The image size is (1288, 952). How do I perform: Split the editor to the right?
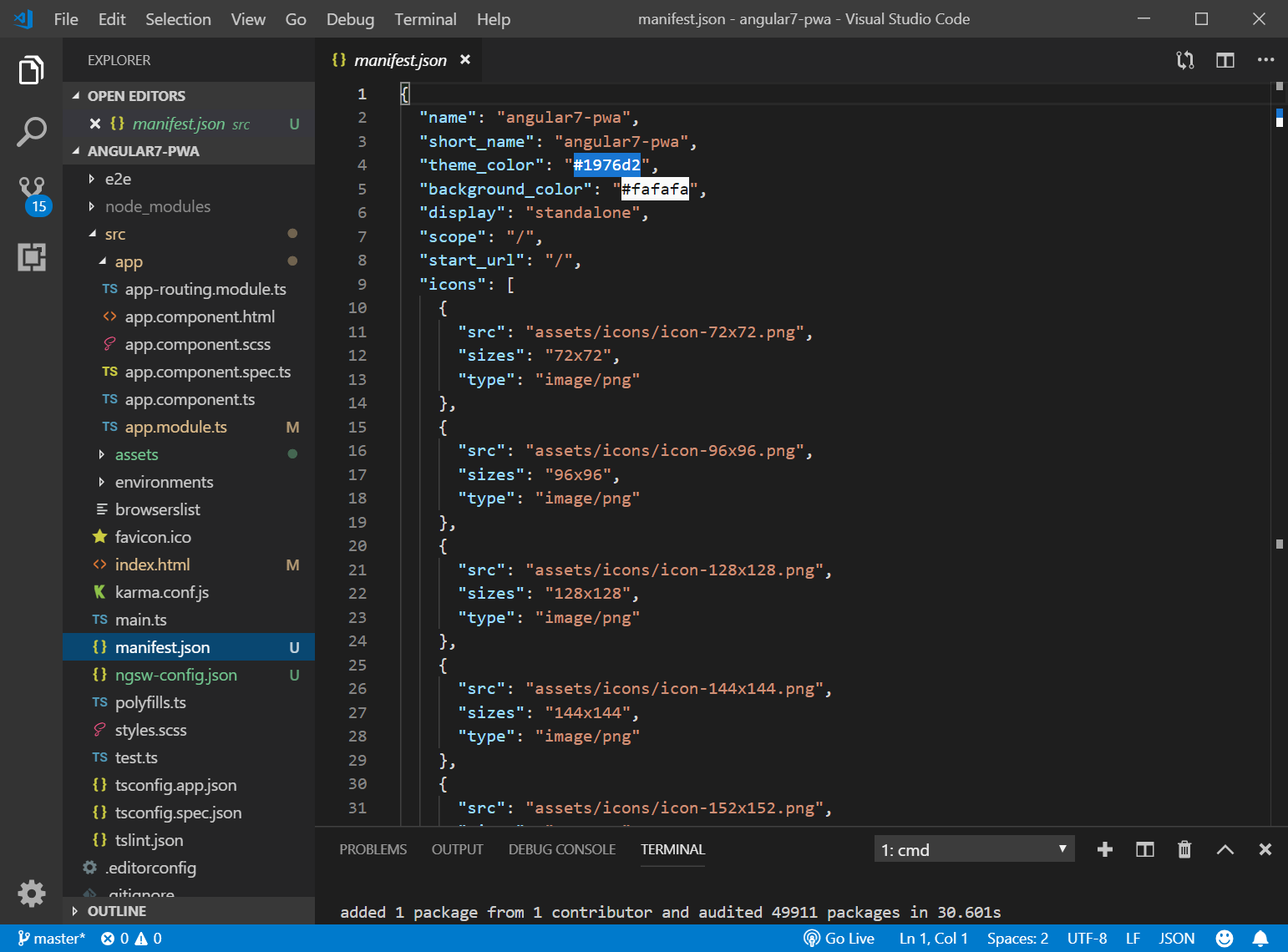click(x=1225, y=60)
